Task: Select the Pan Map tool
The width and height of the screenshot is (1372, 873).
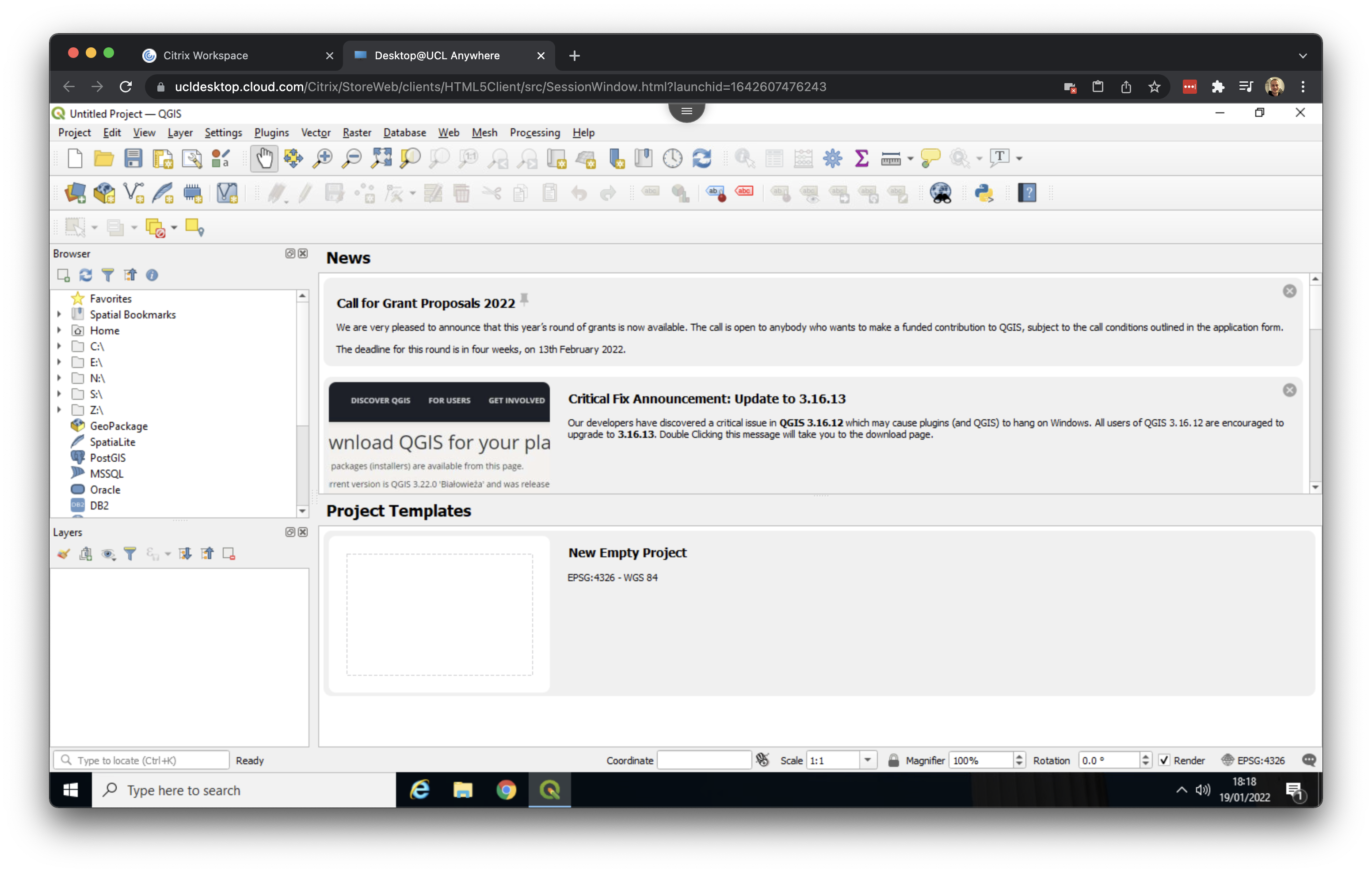Action: (264, 158)
